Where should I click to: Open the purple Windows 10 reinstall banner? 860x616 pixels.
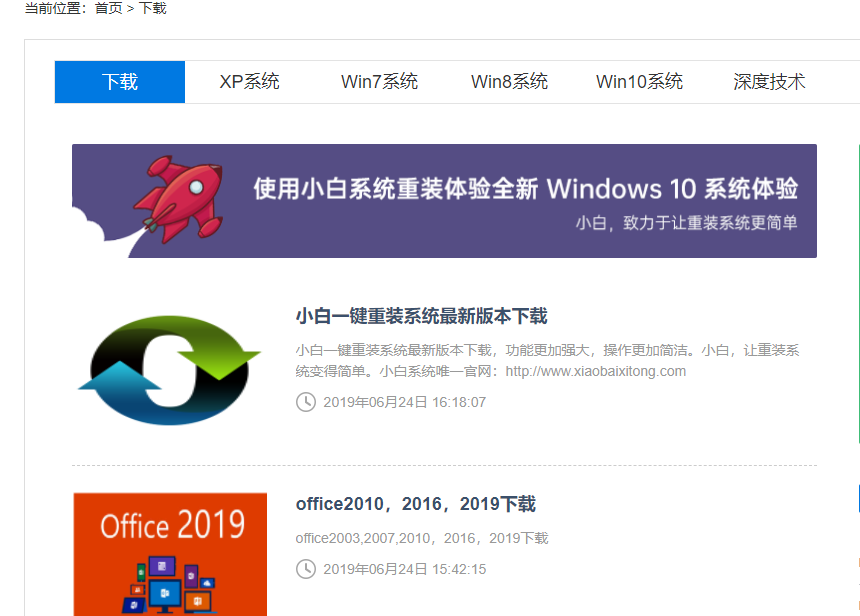click(444, 201)
